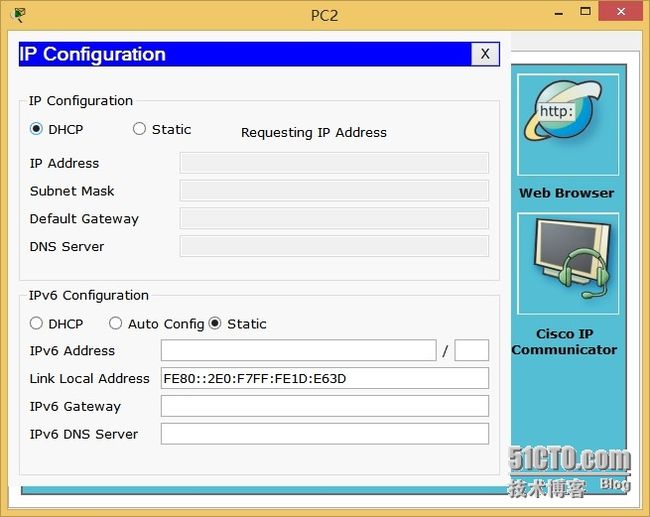Open the Web Browser desktop app
The height and width of the screenshot is (517, 650).
click(x=568, y=125)
